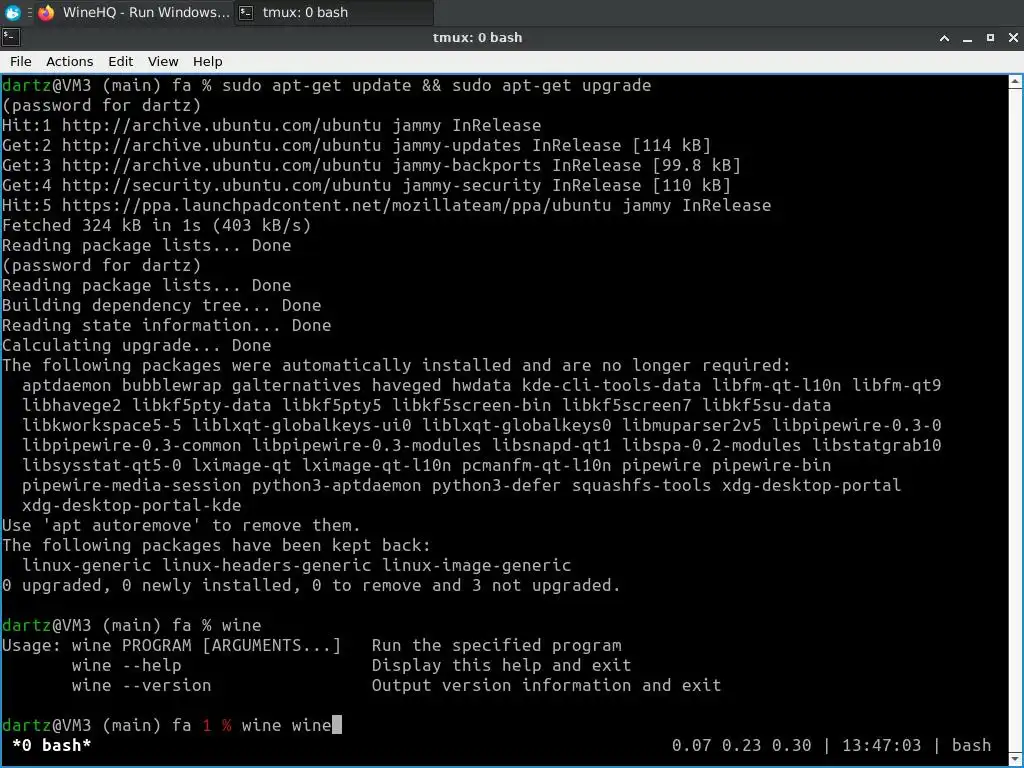Screen dimensions: 1024x768
Task: Close the tmux terminal window
Action: [1013, 38]
